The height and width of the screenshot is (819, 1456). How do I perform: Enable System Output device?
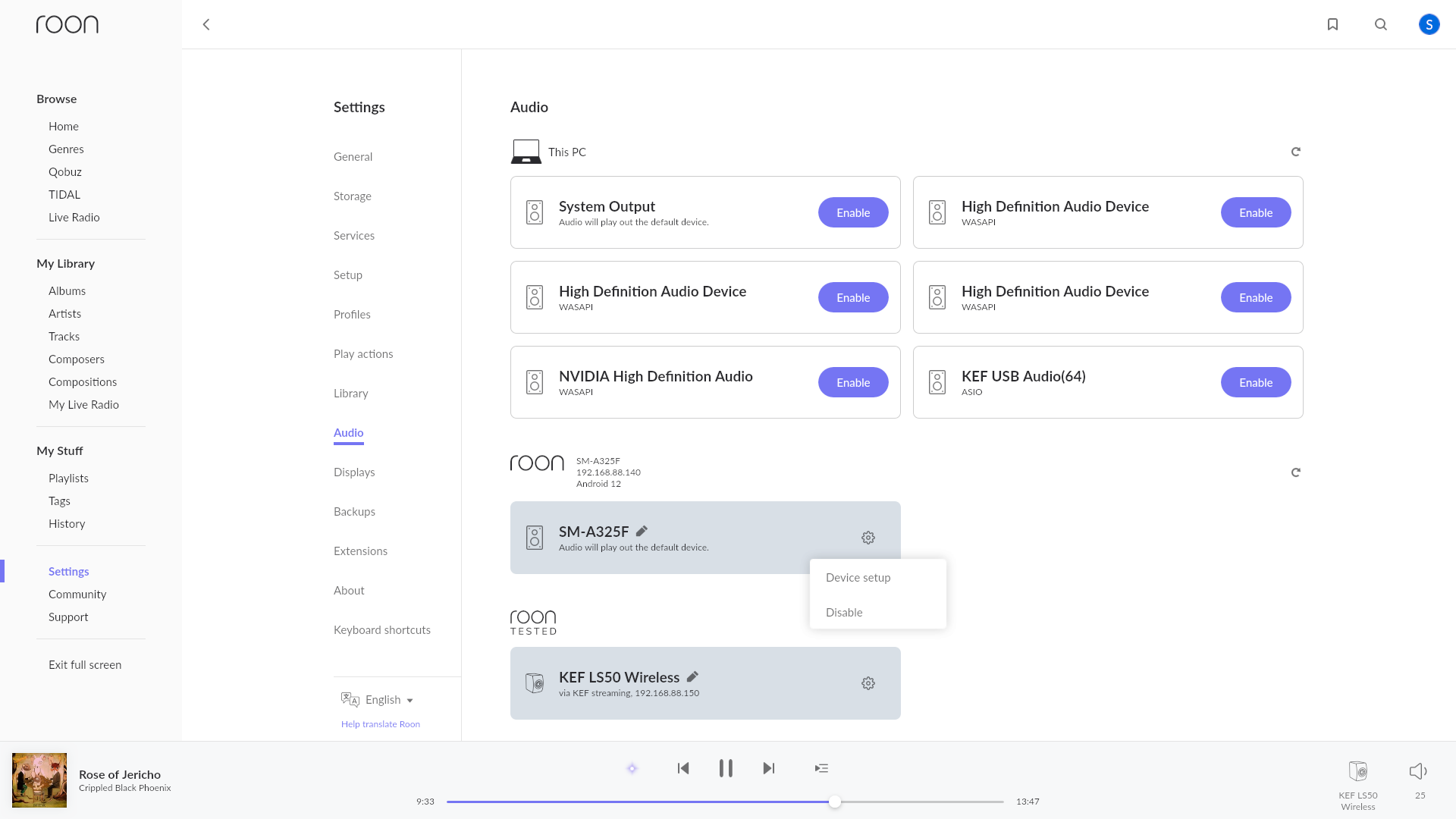click(x=853, y=212)
